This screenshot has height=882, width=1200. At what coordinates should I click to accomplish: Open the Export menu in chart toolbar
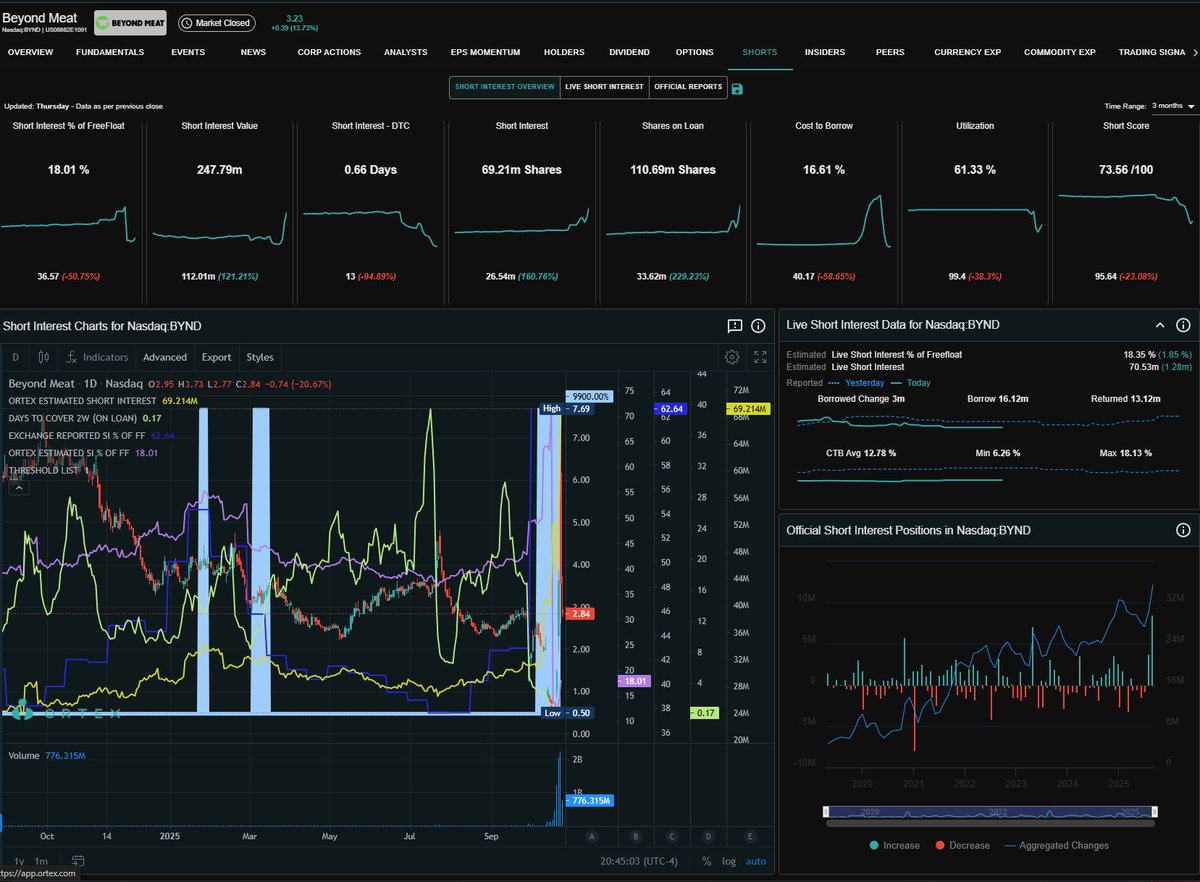(216, 357)
